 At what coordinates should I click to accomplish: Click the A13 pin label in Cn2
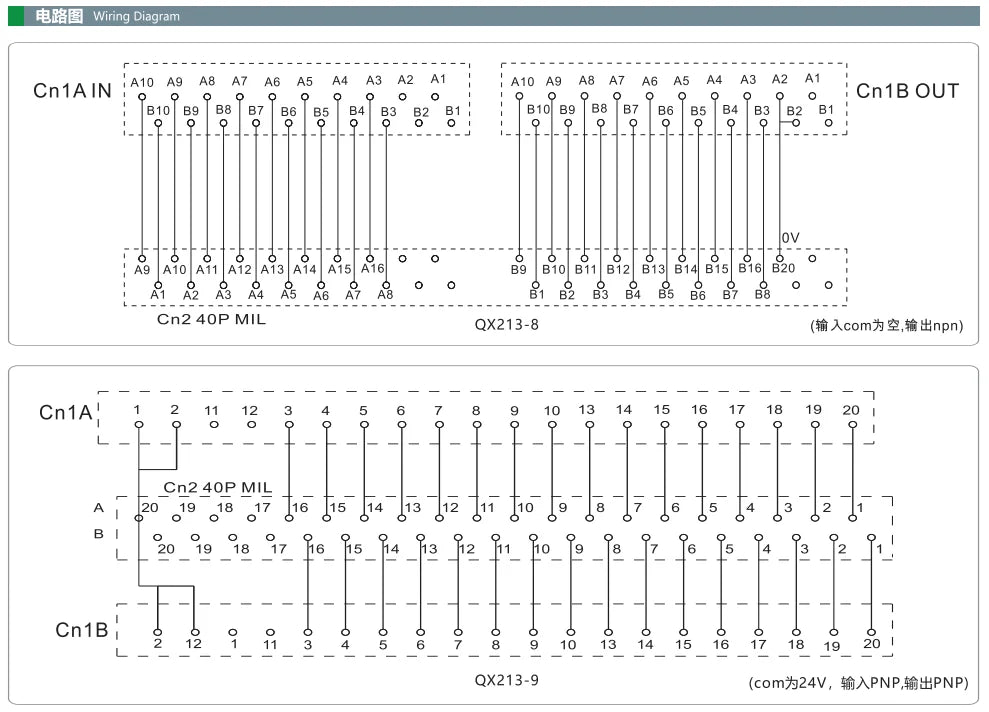pyautogui.click(x=272, y=269)
